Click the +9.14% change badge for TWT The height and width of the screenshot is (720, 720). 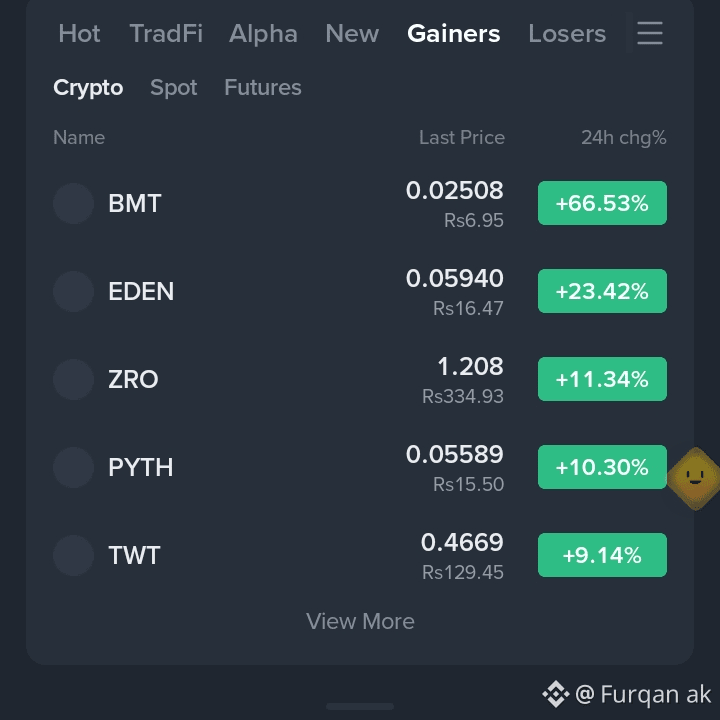[602, 555]
